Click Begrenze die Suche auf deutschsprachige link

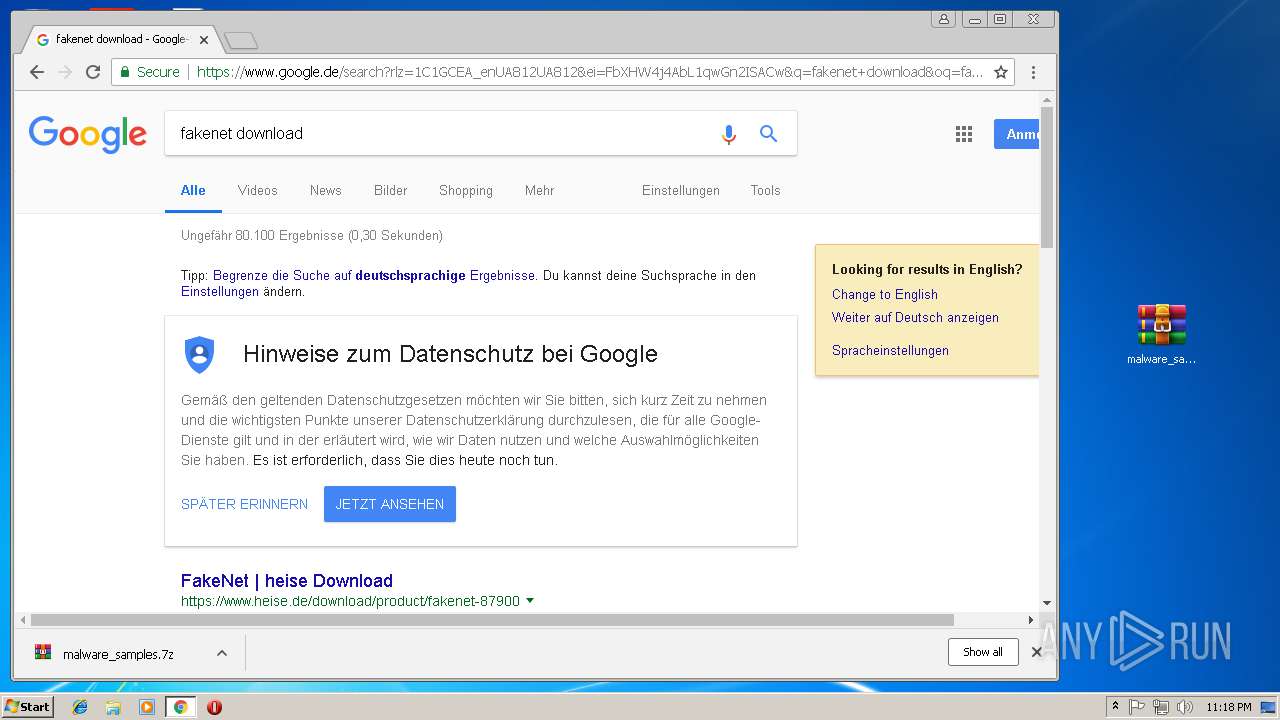(x=375, y=275)
